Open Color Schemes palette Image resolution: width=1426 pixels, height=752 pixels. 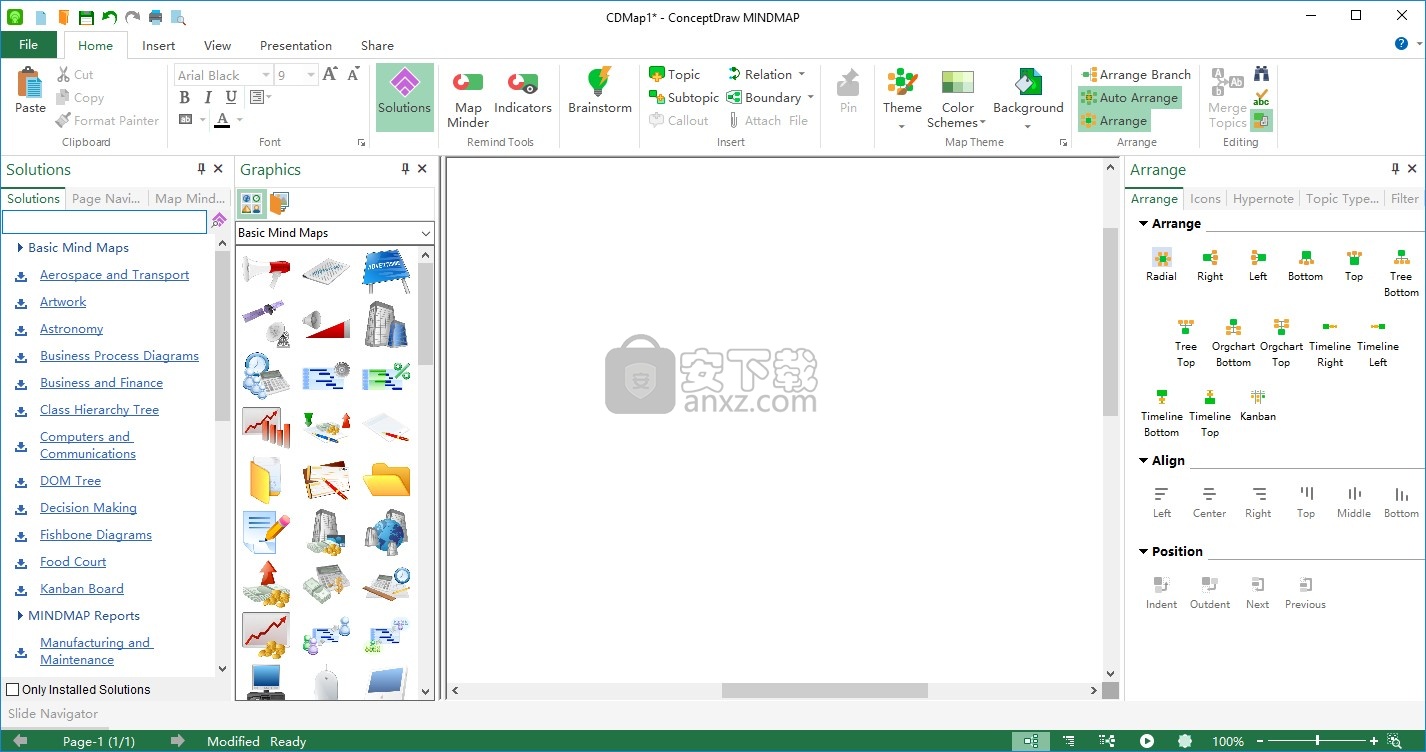(x=957, y=100)
